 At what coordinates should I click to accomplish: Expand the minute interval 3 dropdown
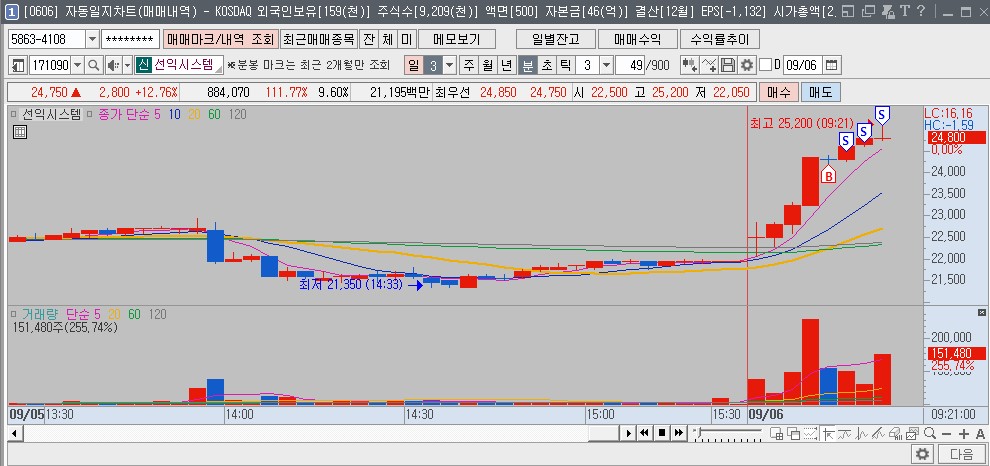click(606, 65)
